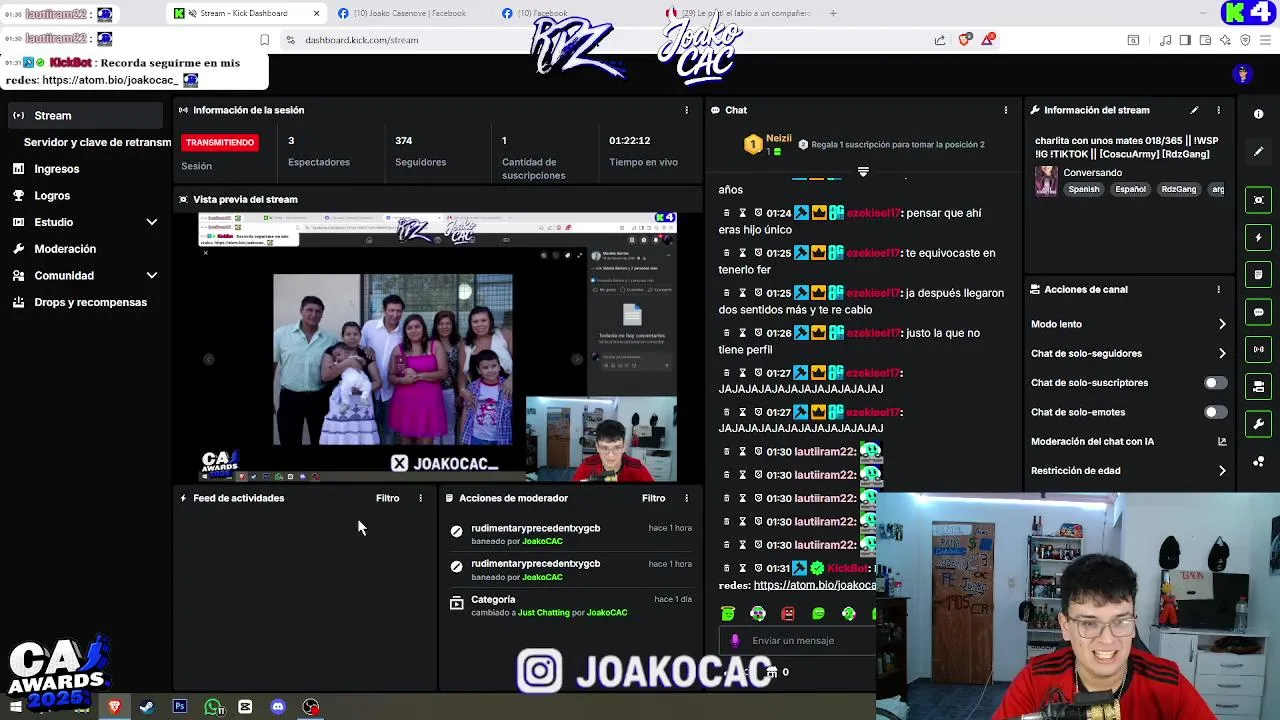This screenshot has width=1280, height=720.
Task: Click the purple microphone icon in message box
Action: coord(736,641)
